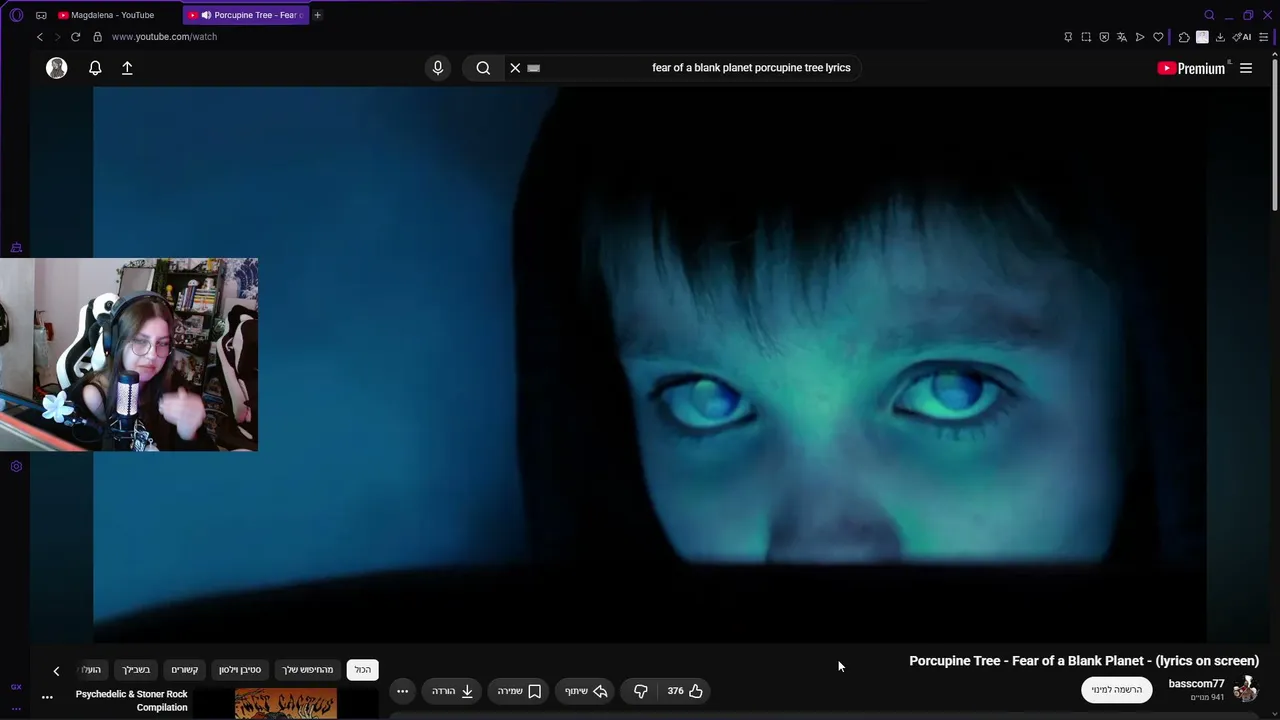Click the YouTube upload video icon
The width and height of the screenshot is (1280, 720).
[127, 68]
